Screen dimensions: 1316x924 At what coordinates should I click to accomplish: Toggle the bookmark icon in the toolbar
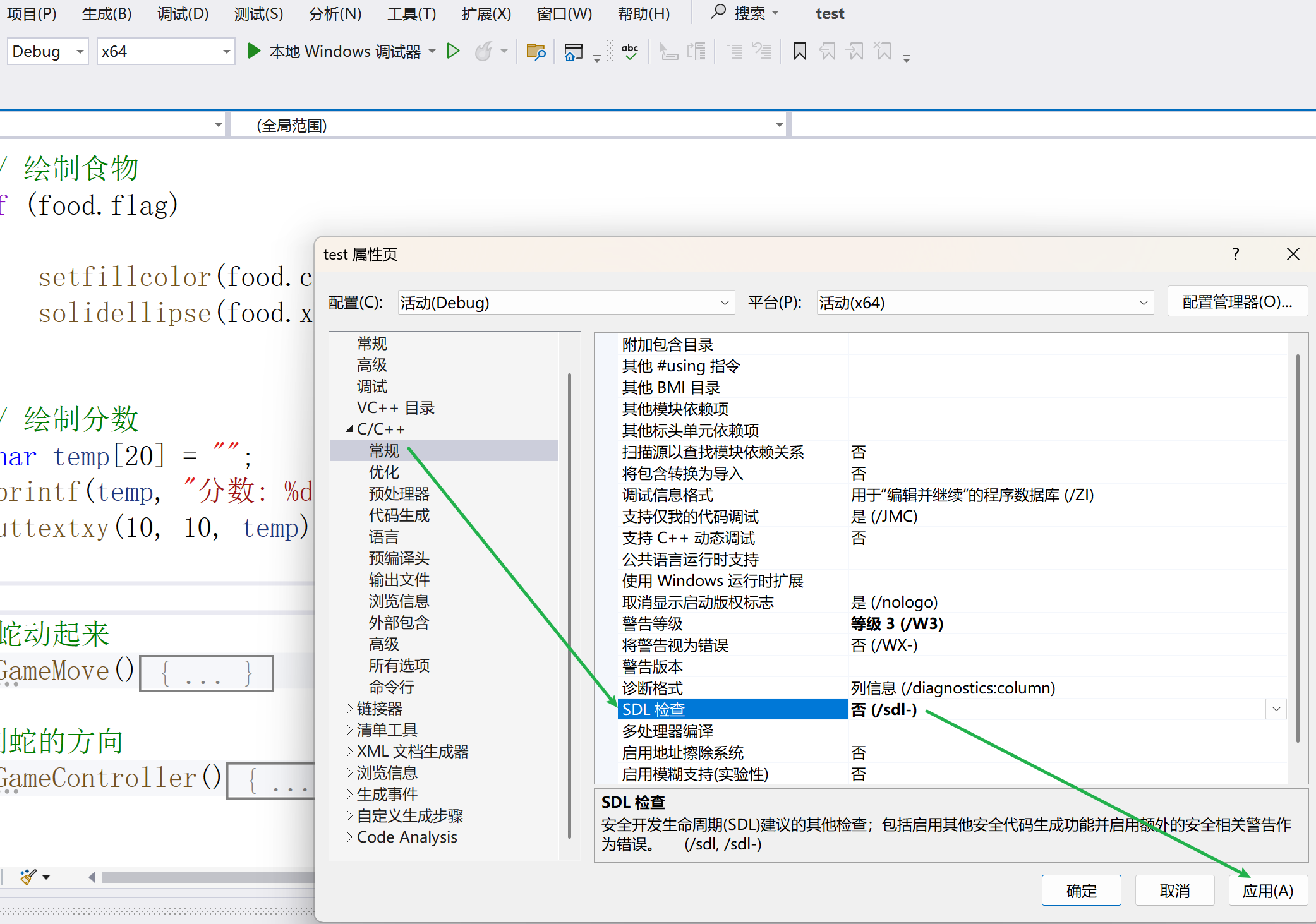(x=799, y=51)
